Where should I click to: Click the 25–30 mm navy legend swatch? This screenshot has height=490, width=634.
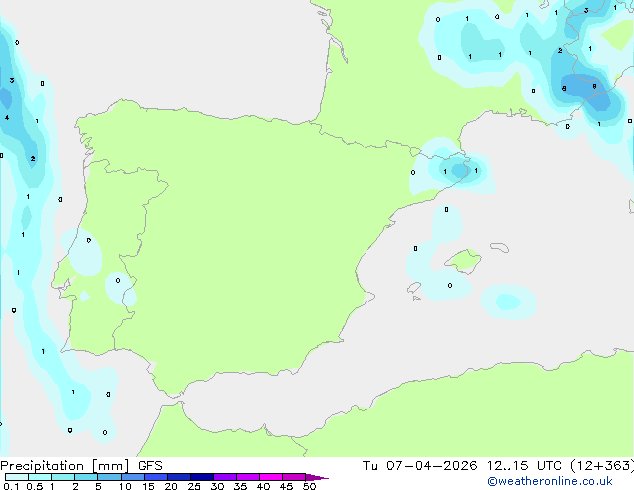(x=202, y=477)
